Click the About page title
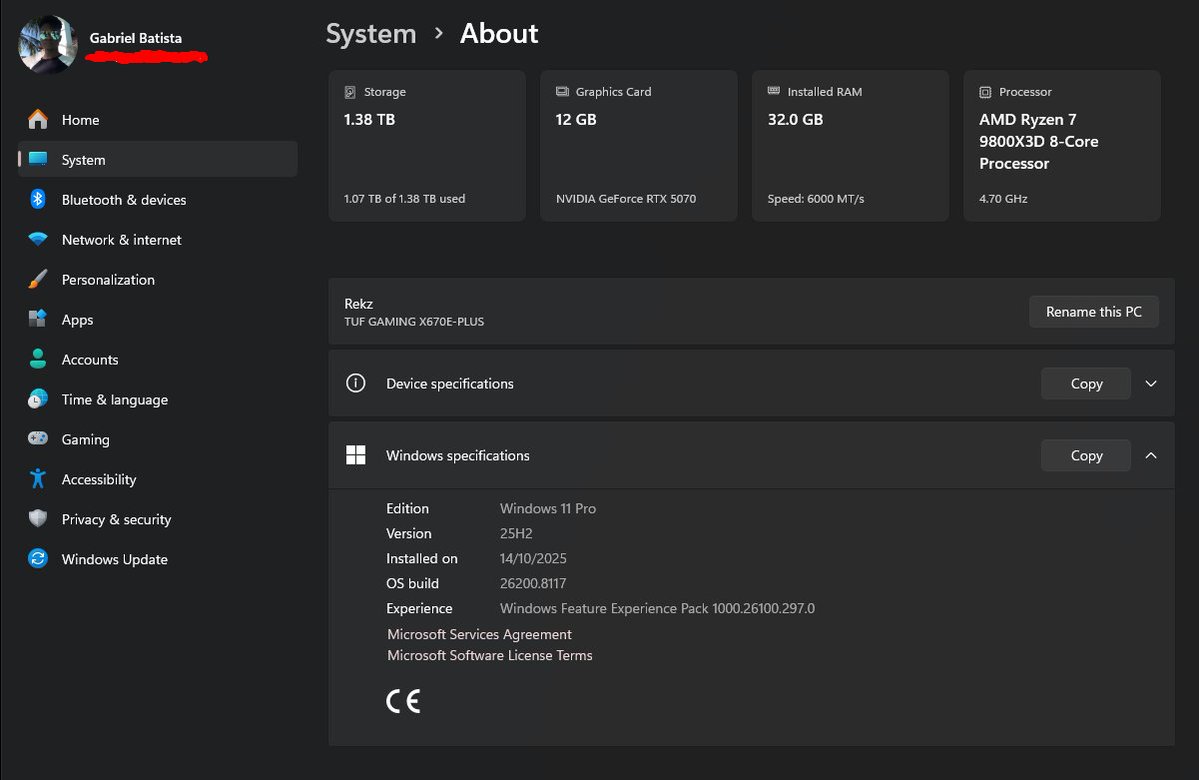Screen dimensions: 1199x780 pyautogui.click(x=499, y=34)
